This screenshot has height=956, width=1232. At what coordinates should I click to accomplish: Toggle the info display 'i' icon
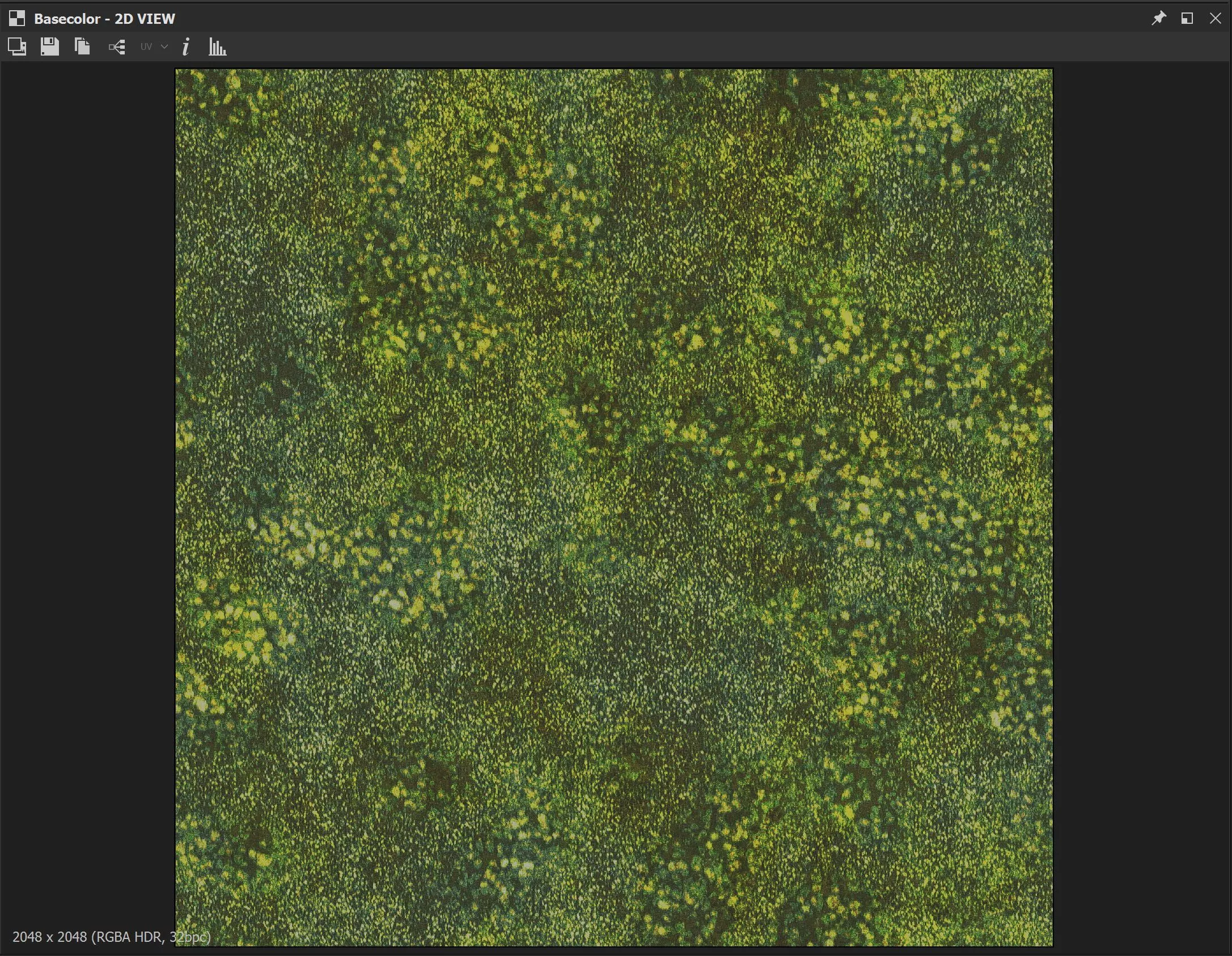pyautogui.click(x=186, y=46)
